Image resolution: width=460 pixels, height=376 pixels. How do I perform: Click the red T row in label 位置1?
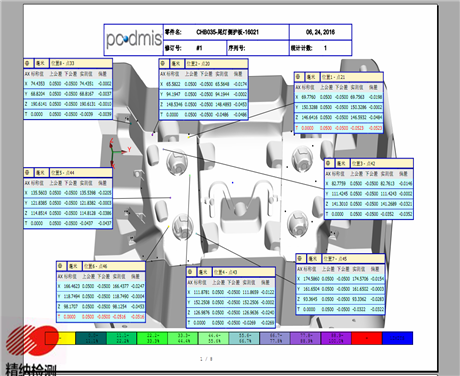(x=339, y=128)
